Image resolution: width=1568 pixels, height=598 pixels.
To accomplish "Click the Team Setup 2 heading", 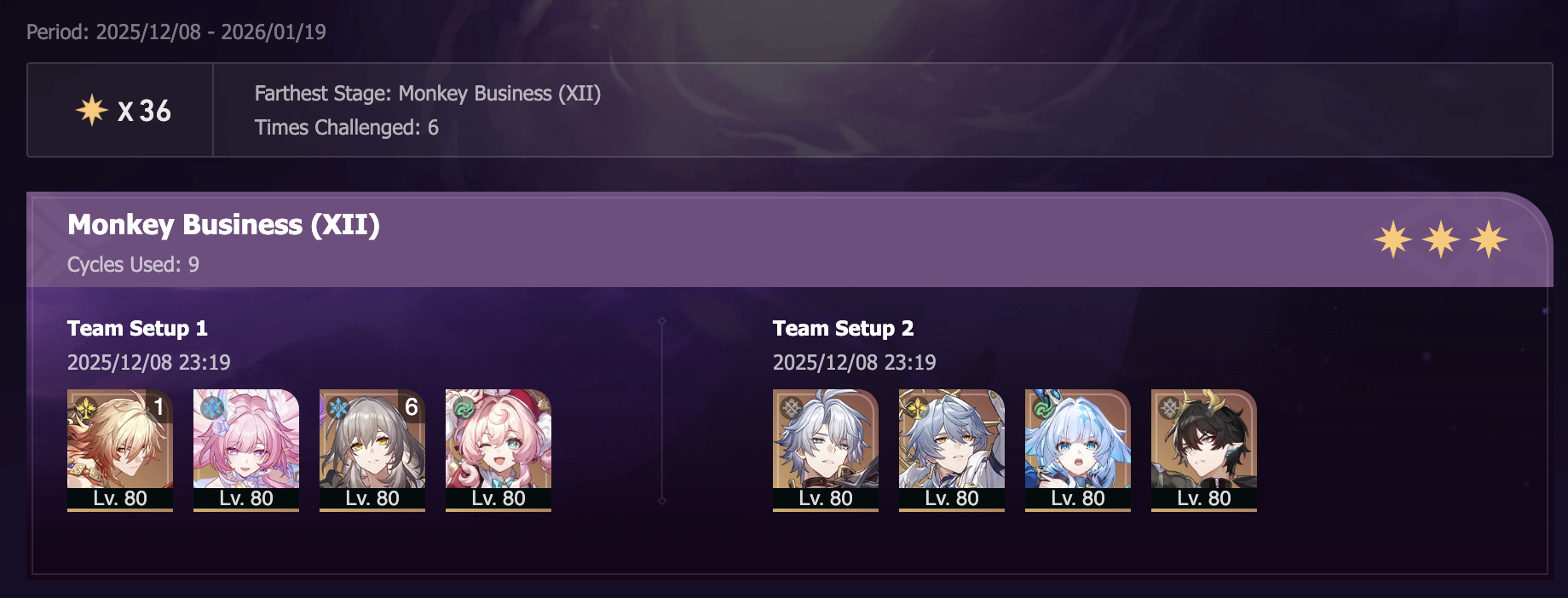I will pyautogui.click(x=843, y=329).
